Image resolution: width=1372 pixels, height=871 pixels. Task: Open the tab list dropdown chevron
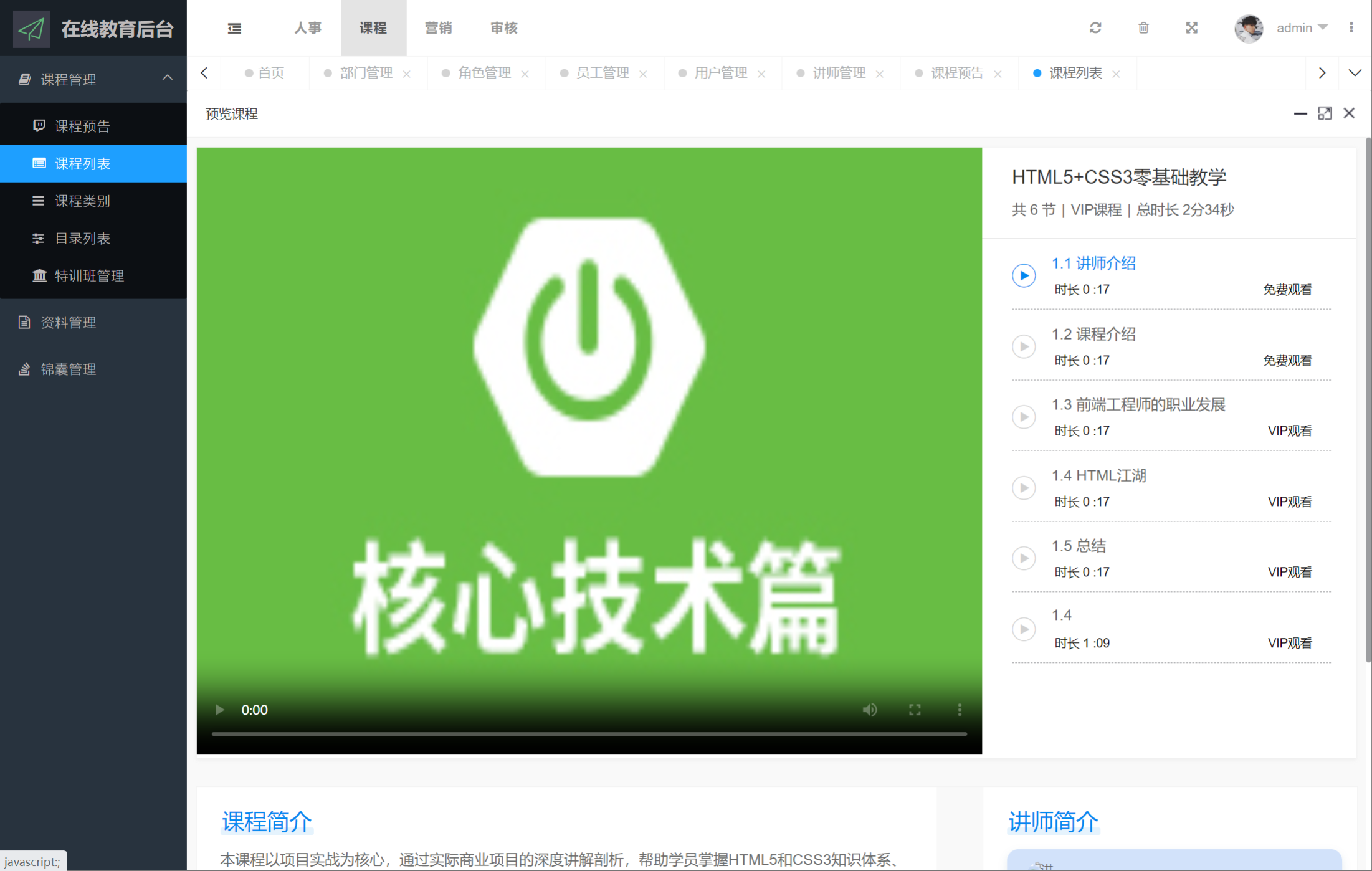click(x=1355, y=73)
